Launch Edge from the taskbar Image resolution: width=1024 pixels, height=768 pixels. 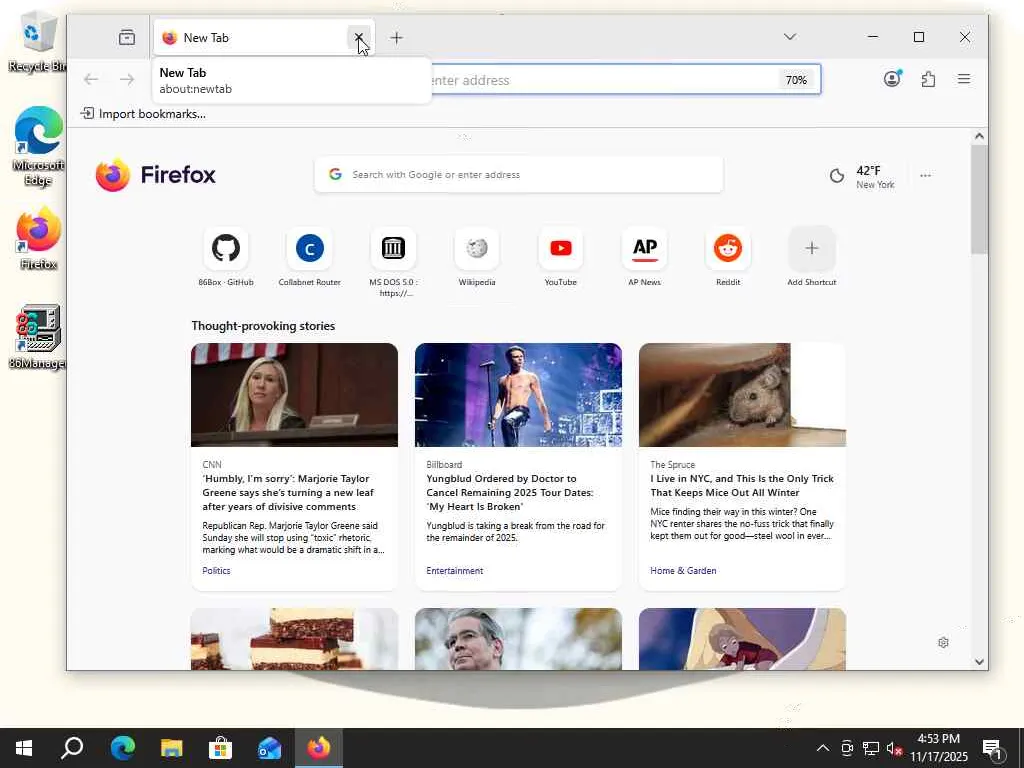coord(122,748)
